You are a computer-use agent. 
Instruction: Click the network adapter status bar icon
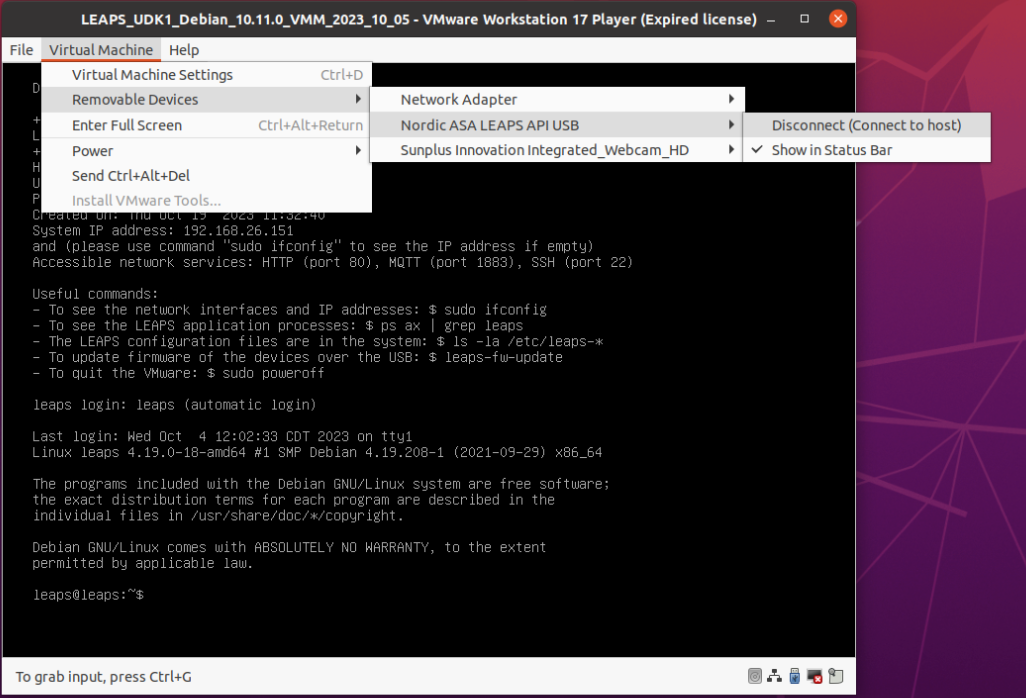coord(775,676)
